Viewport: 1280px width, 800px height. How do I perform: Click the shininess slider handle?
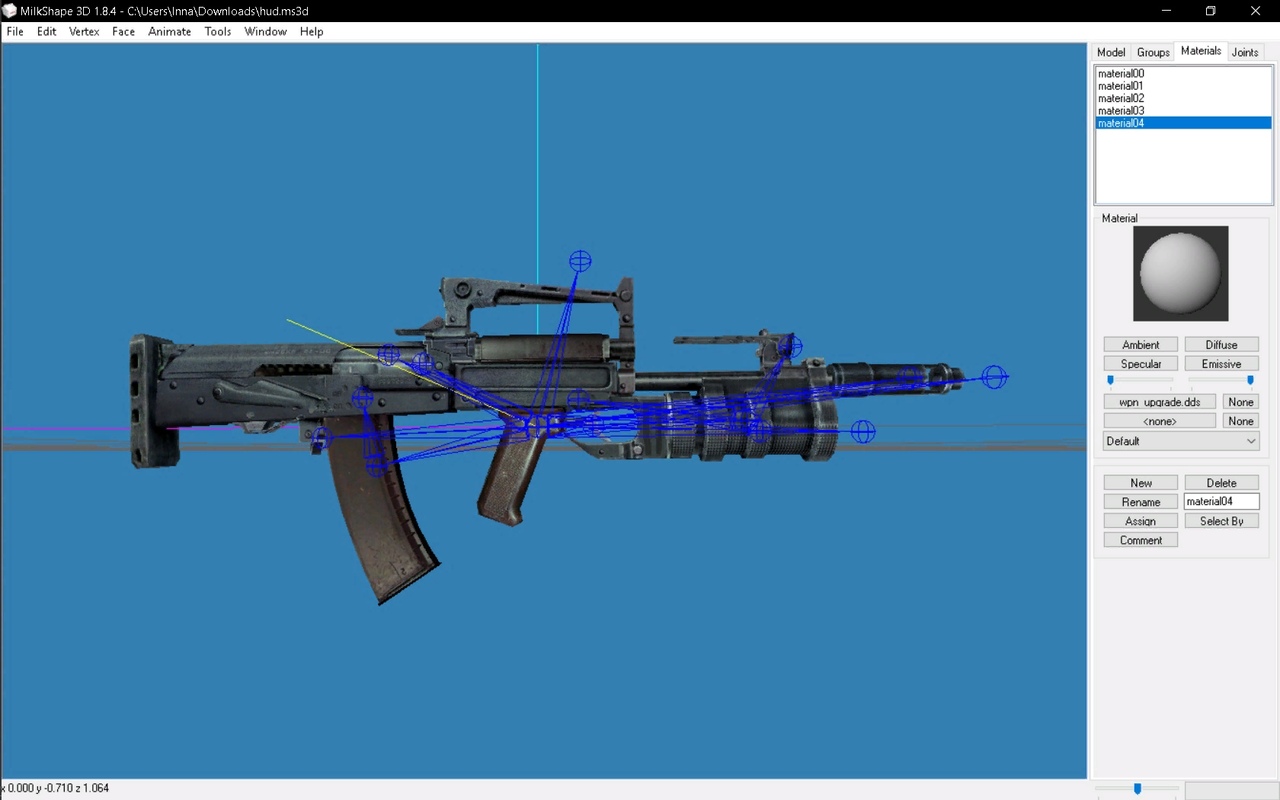(x=1110, y=380)
